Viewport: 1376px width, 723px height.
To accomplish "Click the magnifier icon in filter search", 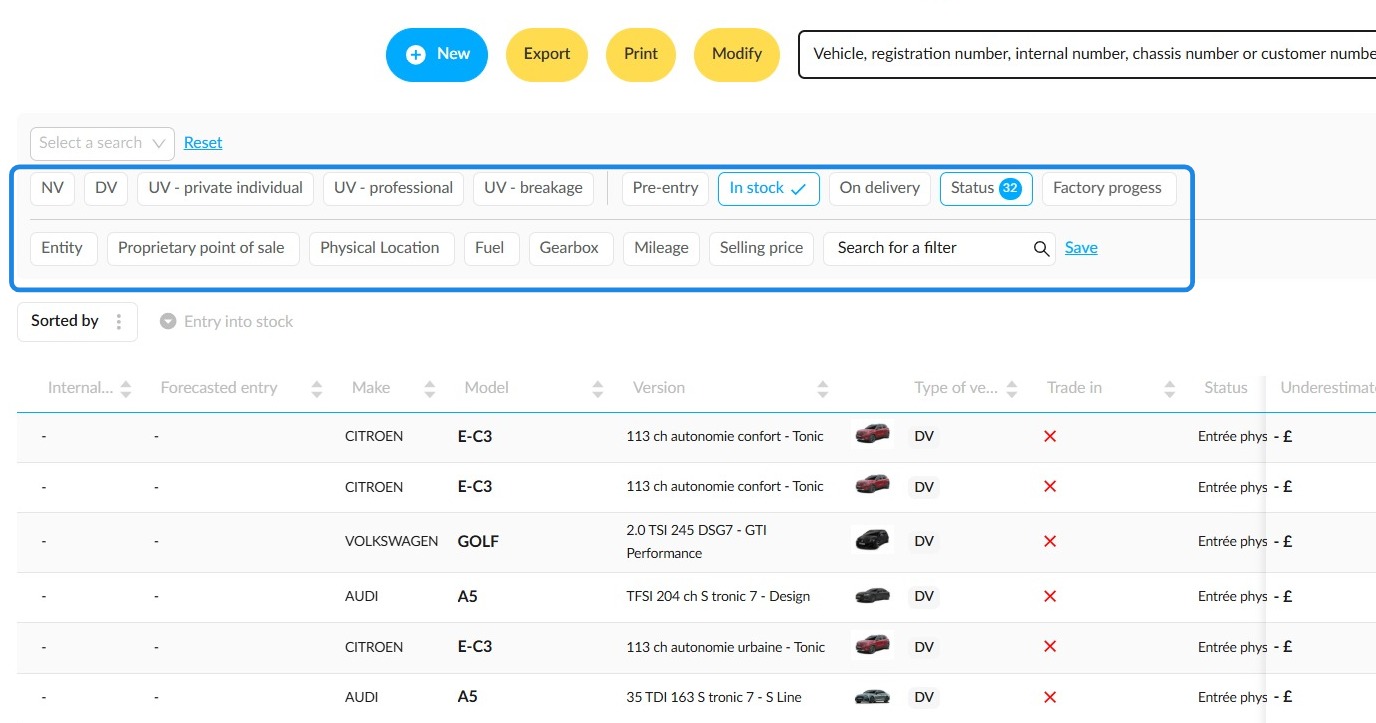I will (1041, 249).
